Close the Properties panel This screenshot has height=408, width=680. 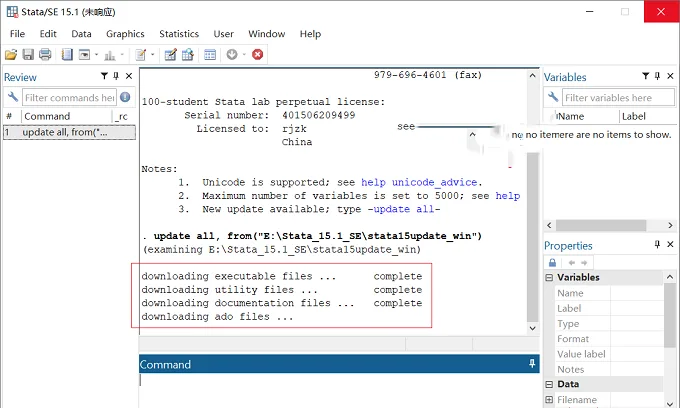pyautogui.click(x=670, y=244)
